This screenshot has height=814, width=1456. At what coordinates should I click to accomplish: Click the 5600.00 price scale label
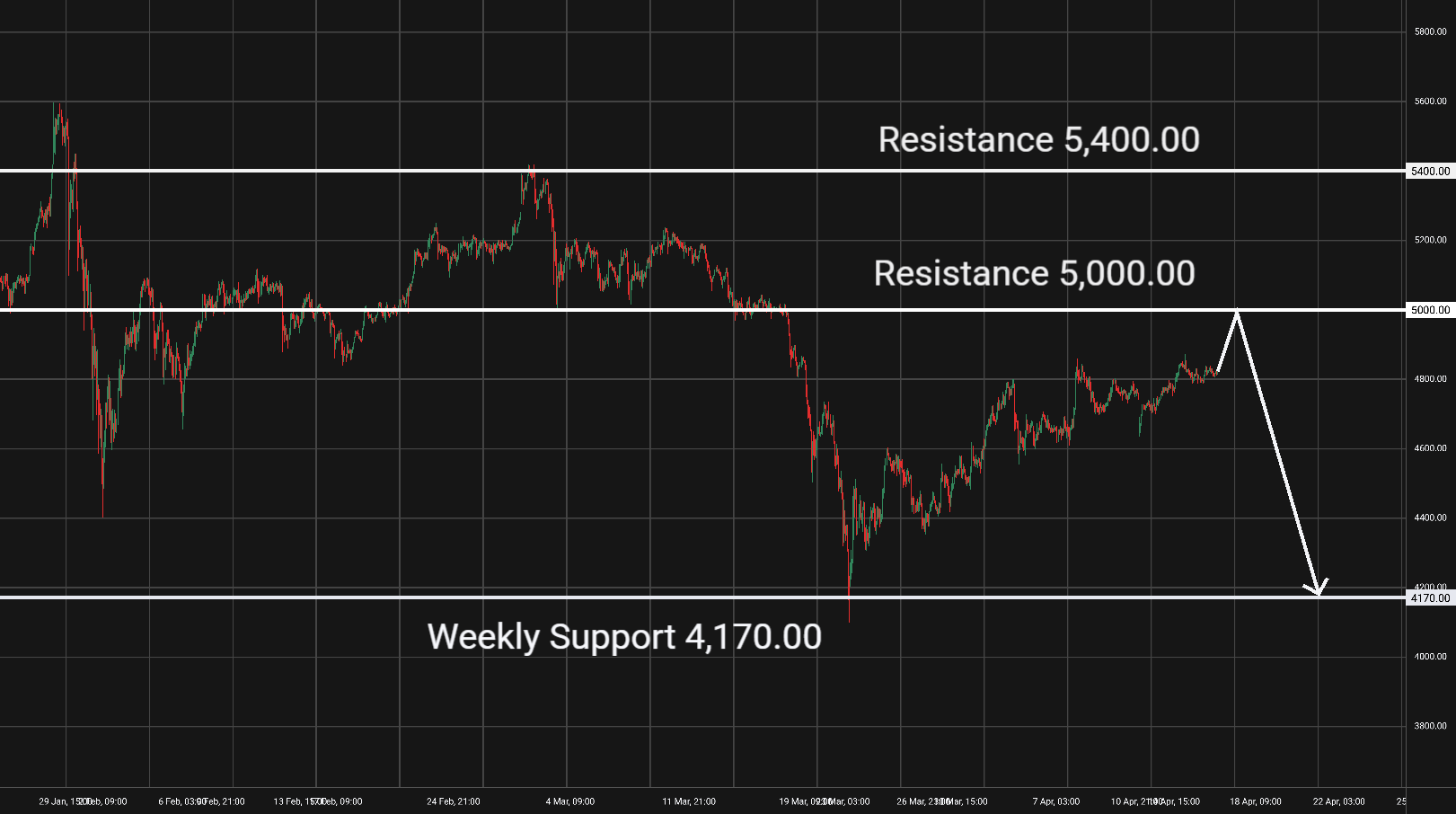click(x=1430, y=102)
